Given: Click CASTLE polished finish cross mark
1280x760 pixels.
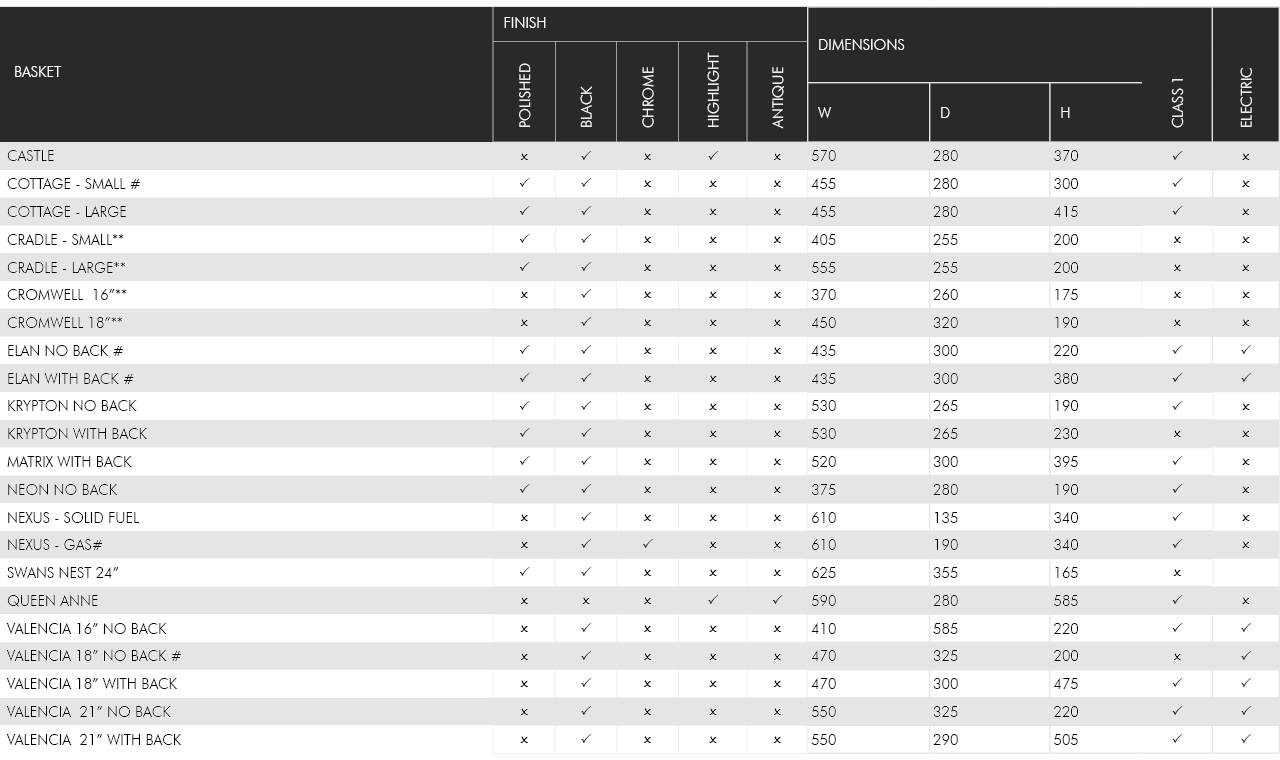Looking at the screenshot, I should point(524,157).
